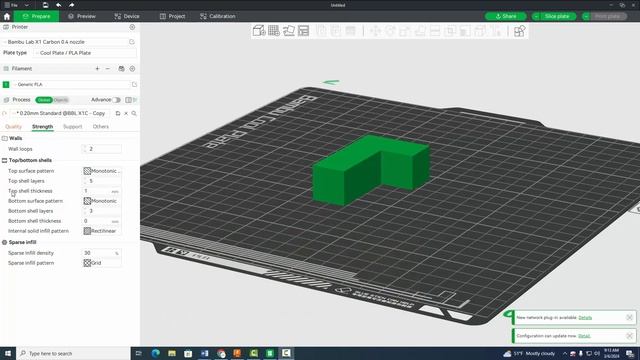Viewport: 640px width, 360px height.
Task: Switch to the Calibration tab
Action: [218, 16]
